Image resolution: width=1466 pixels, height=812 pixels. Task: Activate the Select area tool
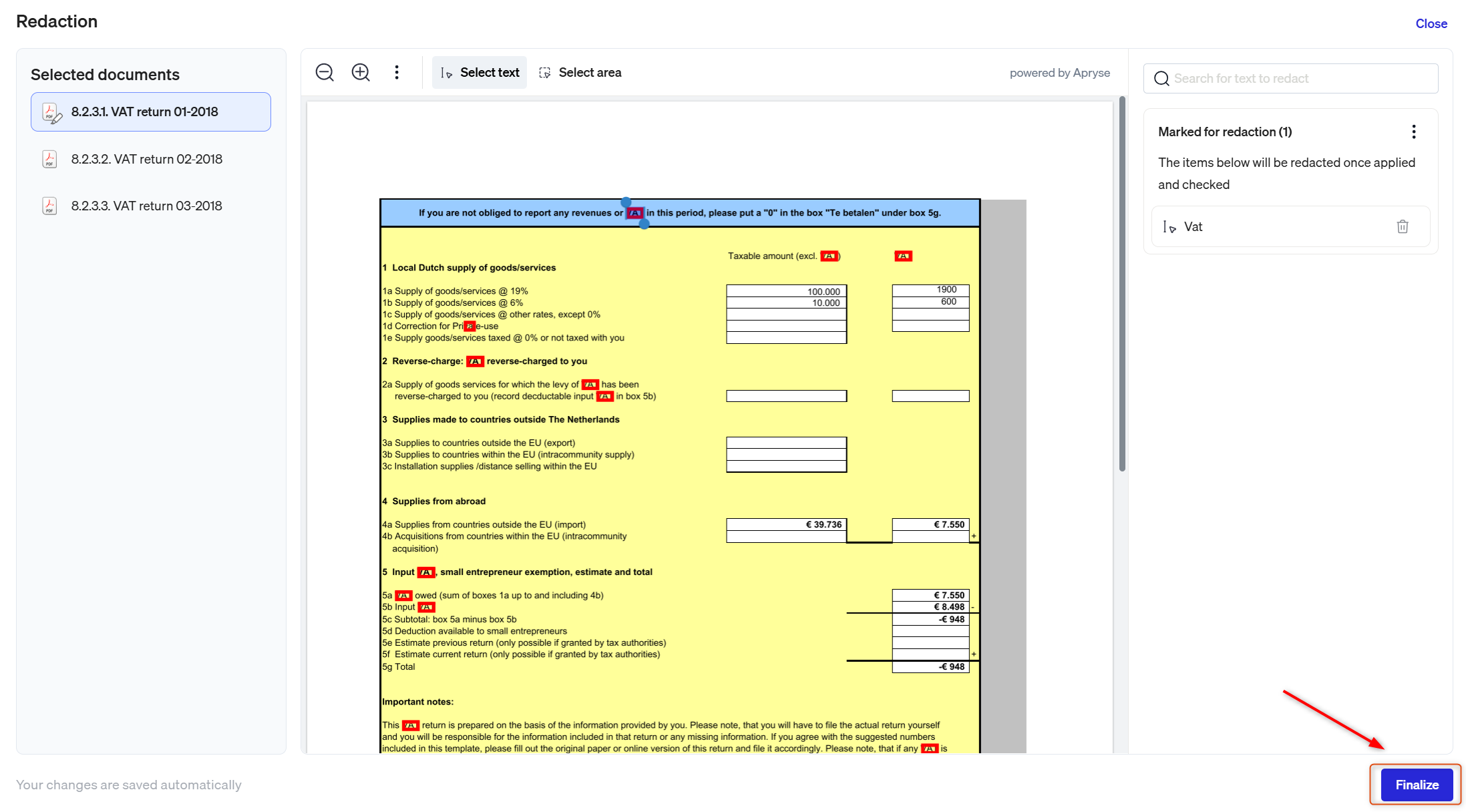tap(580, 72)
